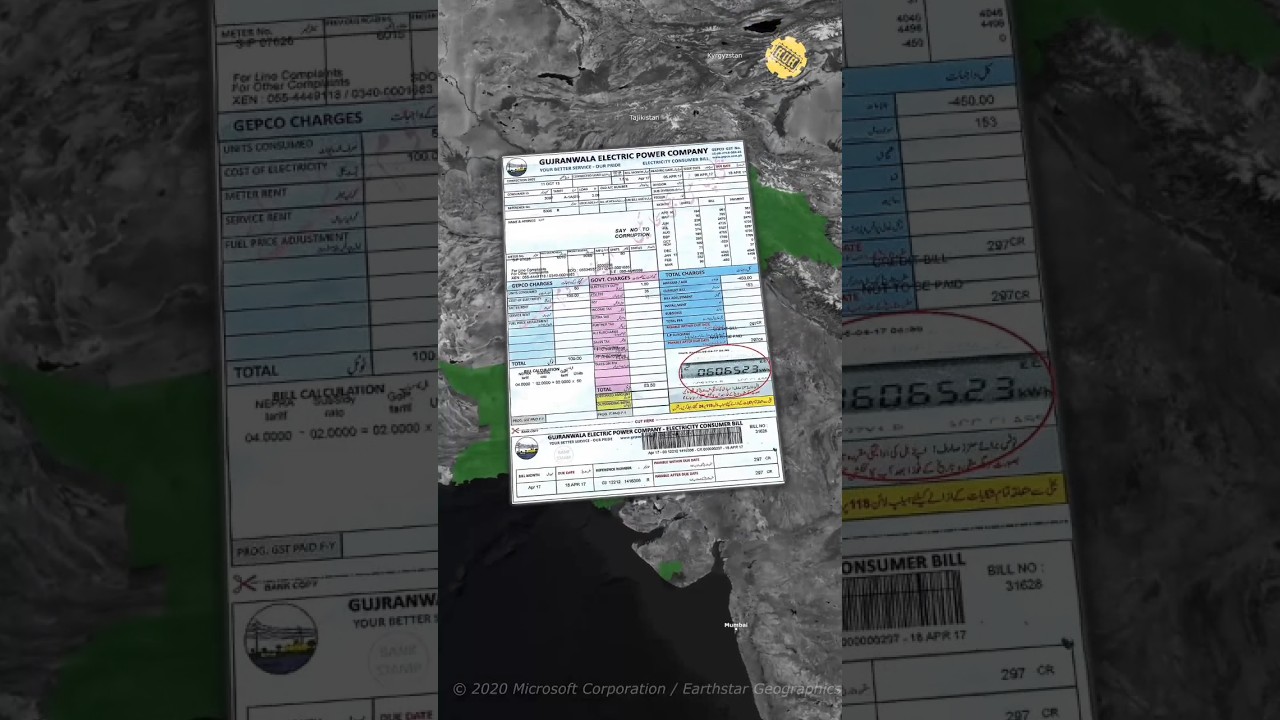Click the 'BILL NO : 31628' text on right enlarged bill
This screenshot has width=1280, height=720.
click(x=1016, y=576)
